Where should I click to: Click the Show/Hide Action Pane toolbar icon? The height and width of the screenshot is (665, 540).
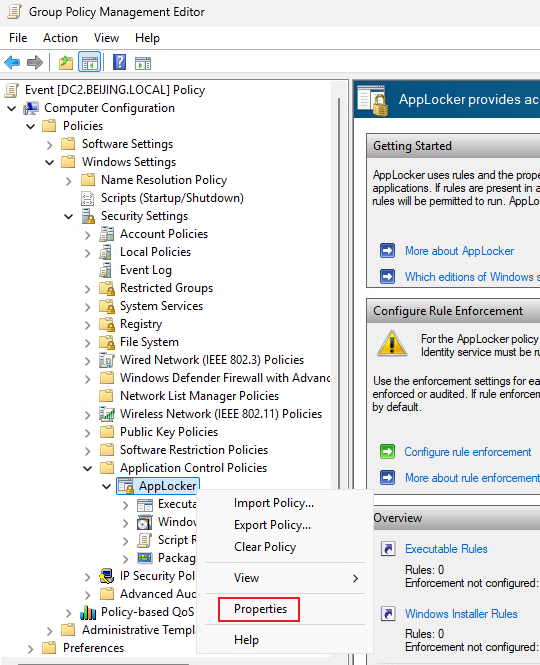[143, 63]
